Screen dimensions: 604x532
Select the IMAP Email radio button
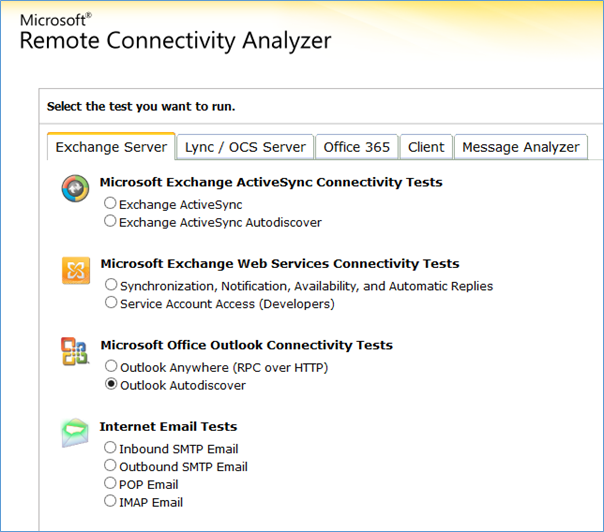[x=110, y=501]
